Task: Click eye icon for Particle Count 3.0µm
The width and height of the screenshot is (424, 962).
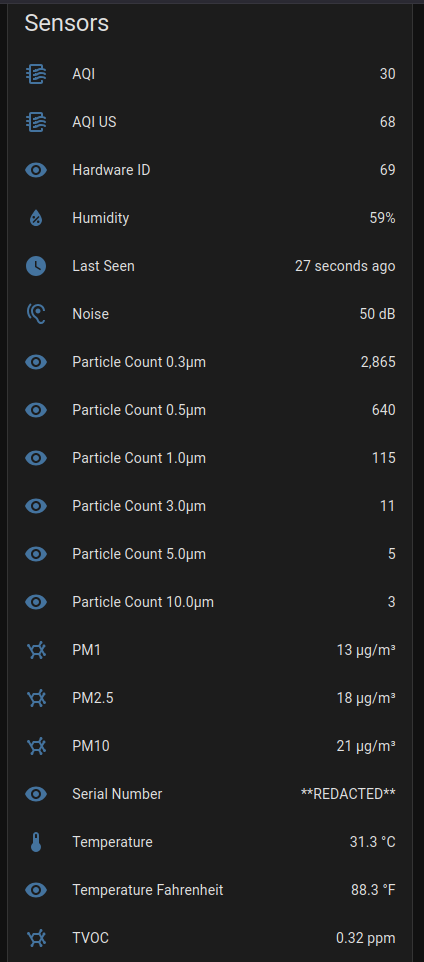Action: (36, 506)
